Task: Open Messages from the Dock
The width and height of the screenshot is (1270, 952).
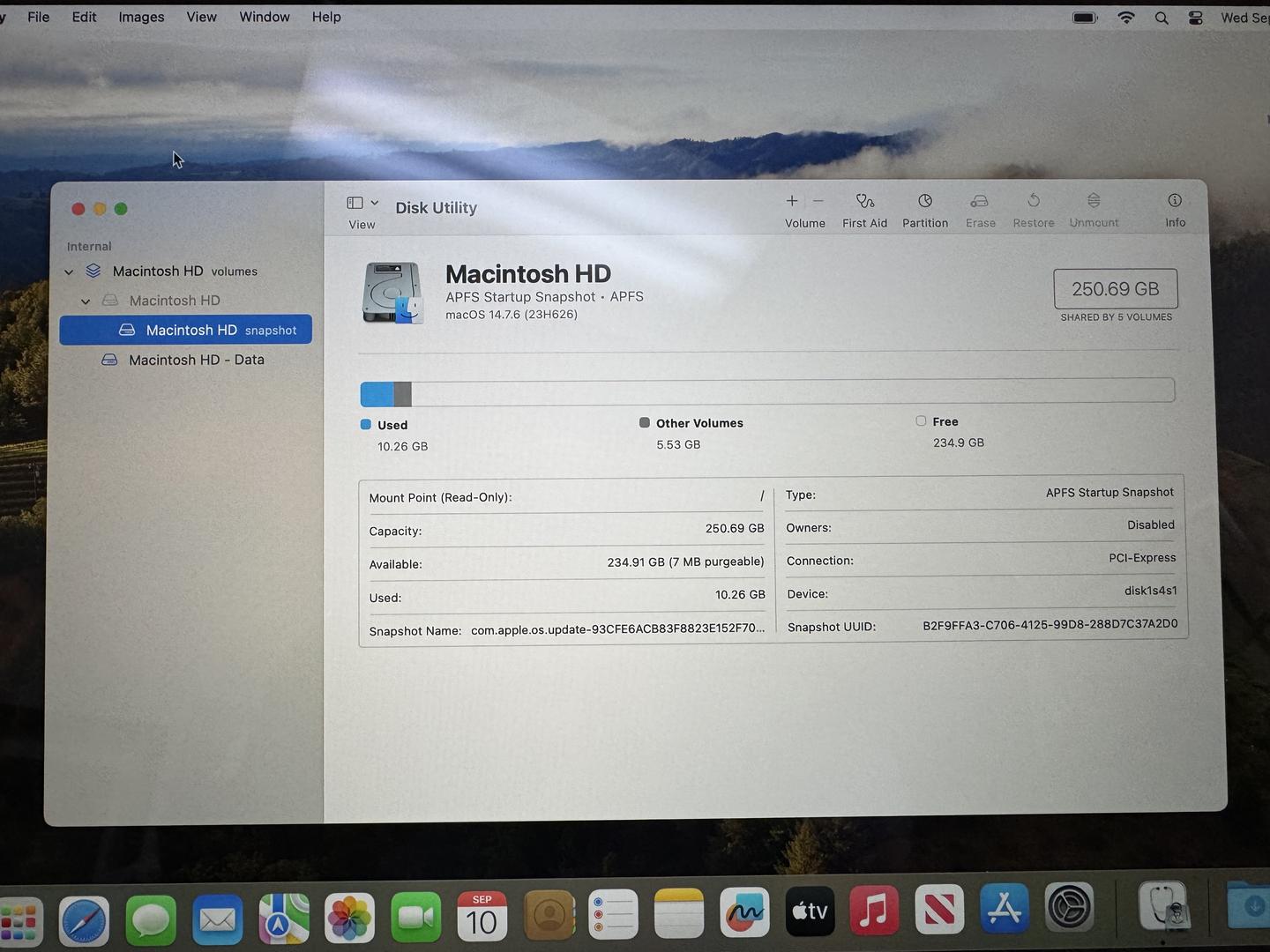Action: [x=151, y=922]
